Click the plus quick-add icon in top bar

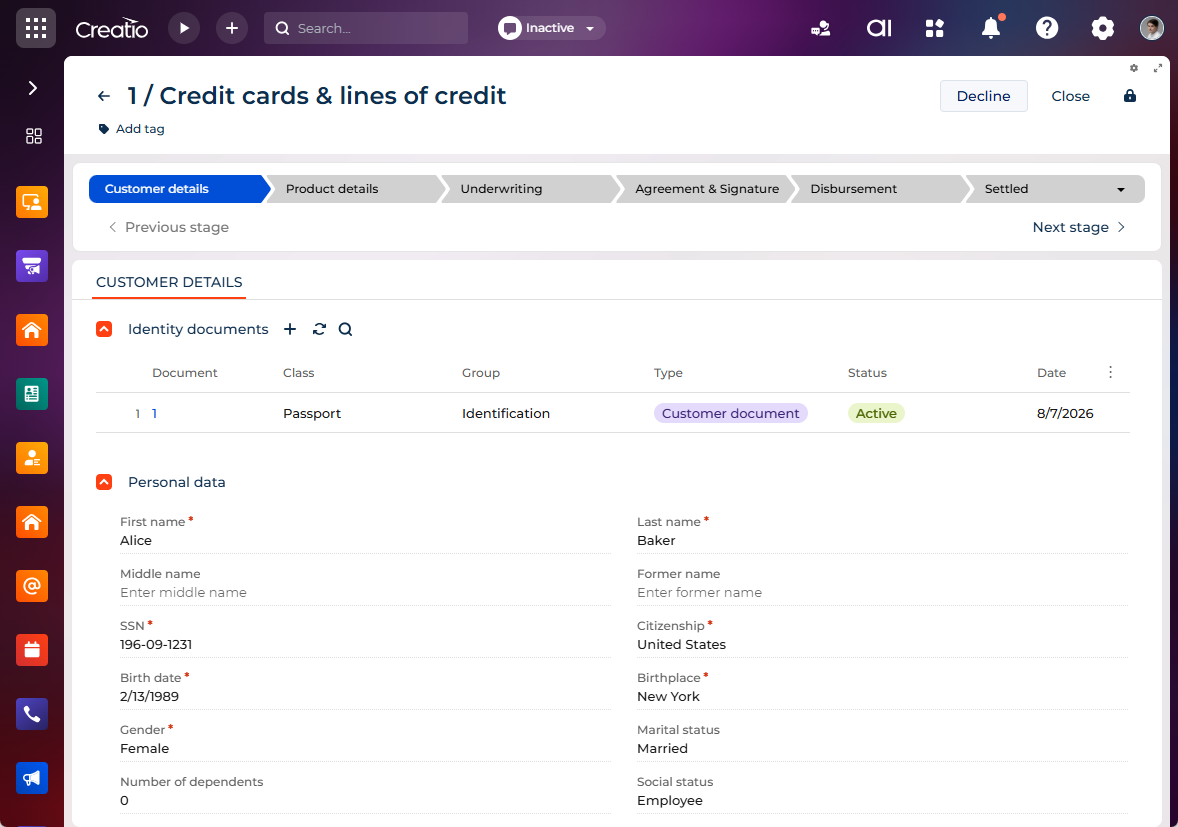[232, 29]
